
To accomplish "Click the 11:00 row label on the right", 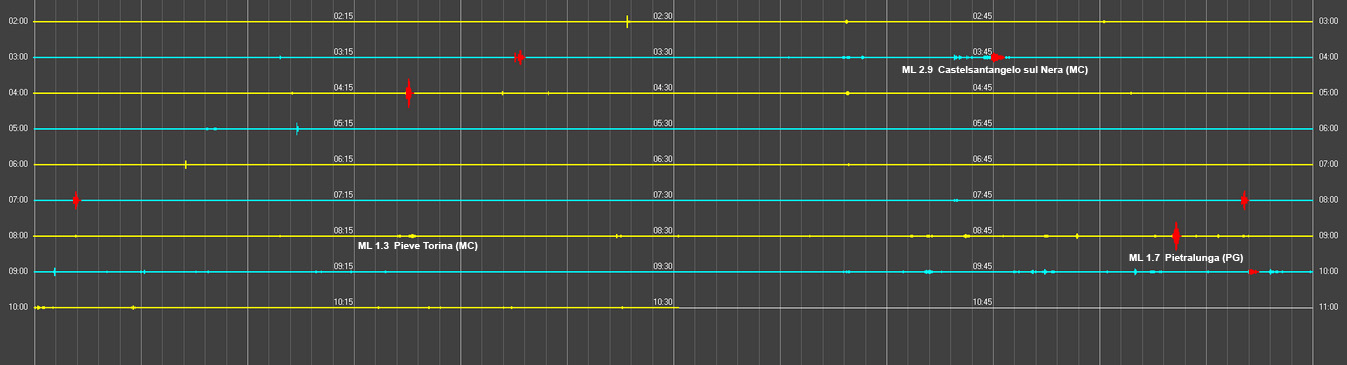I will click(1329, 307).
